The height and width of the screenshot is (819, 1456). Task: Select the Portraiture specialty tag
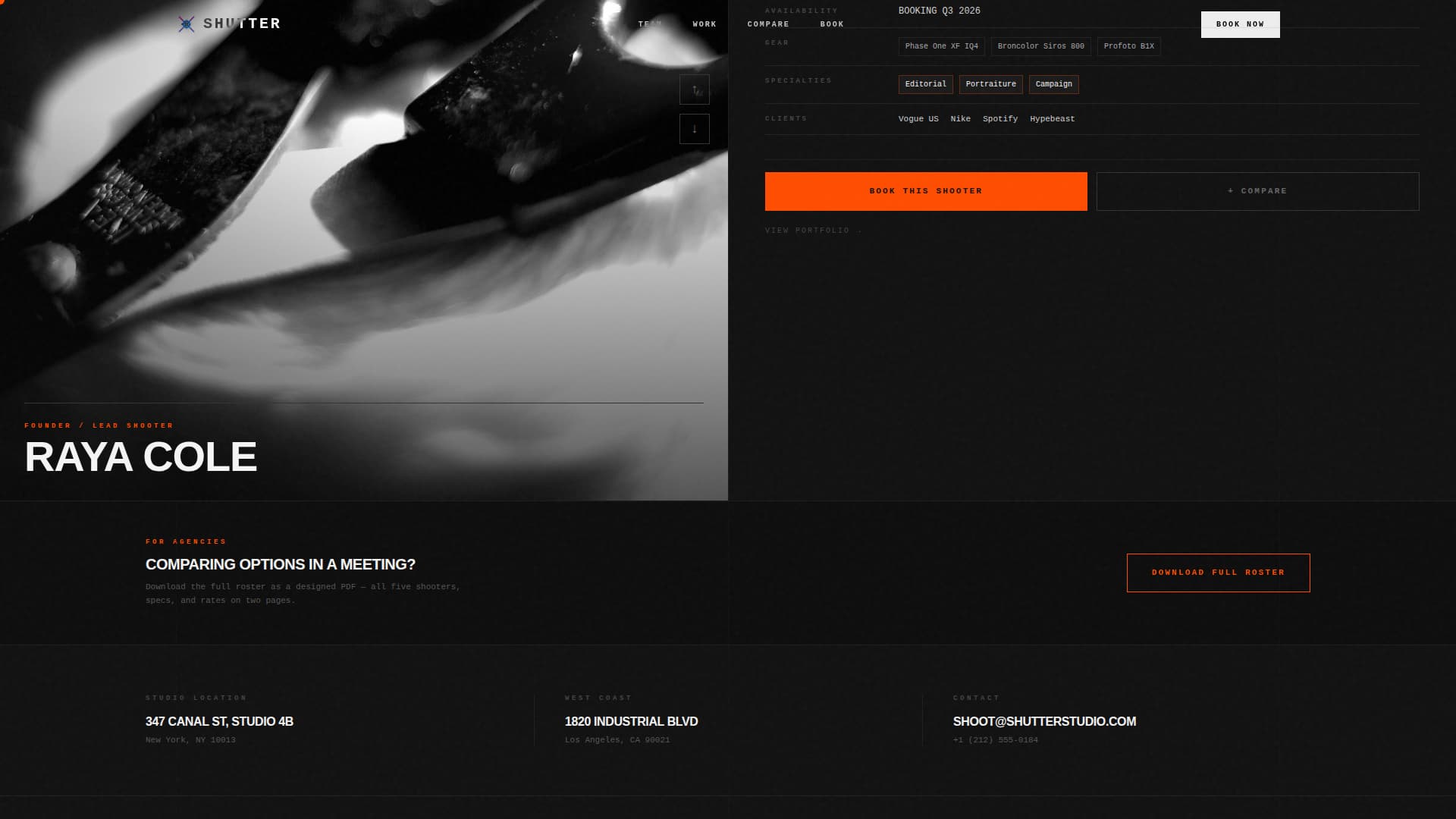[x=991, y=84]
